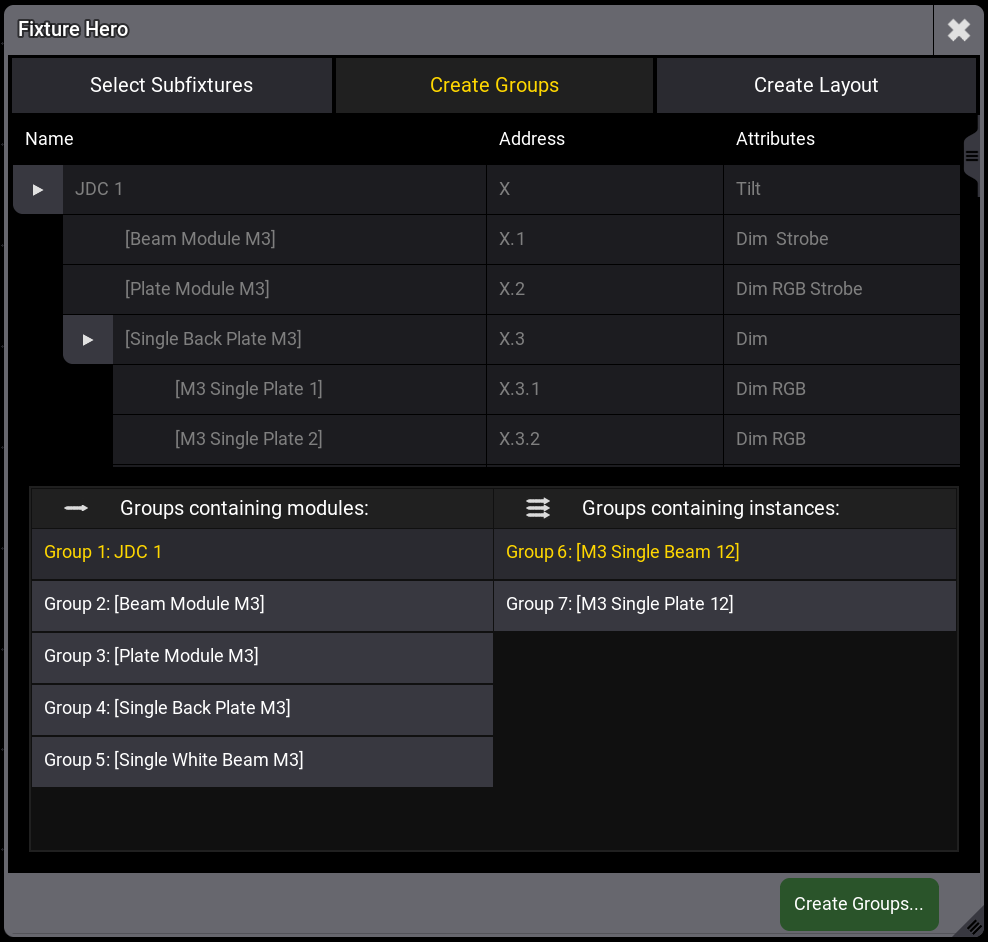This screenshot has width=988, height=942.
Task: Collapse the Single Back Plate M3 node
Action: tap(88, 339)
